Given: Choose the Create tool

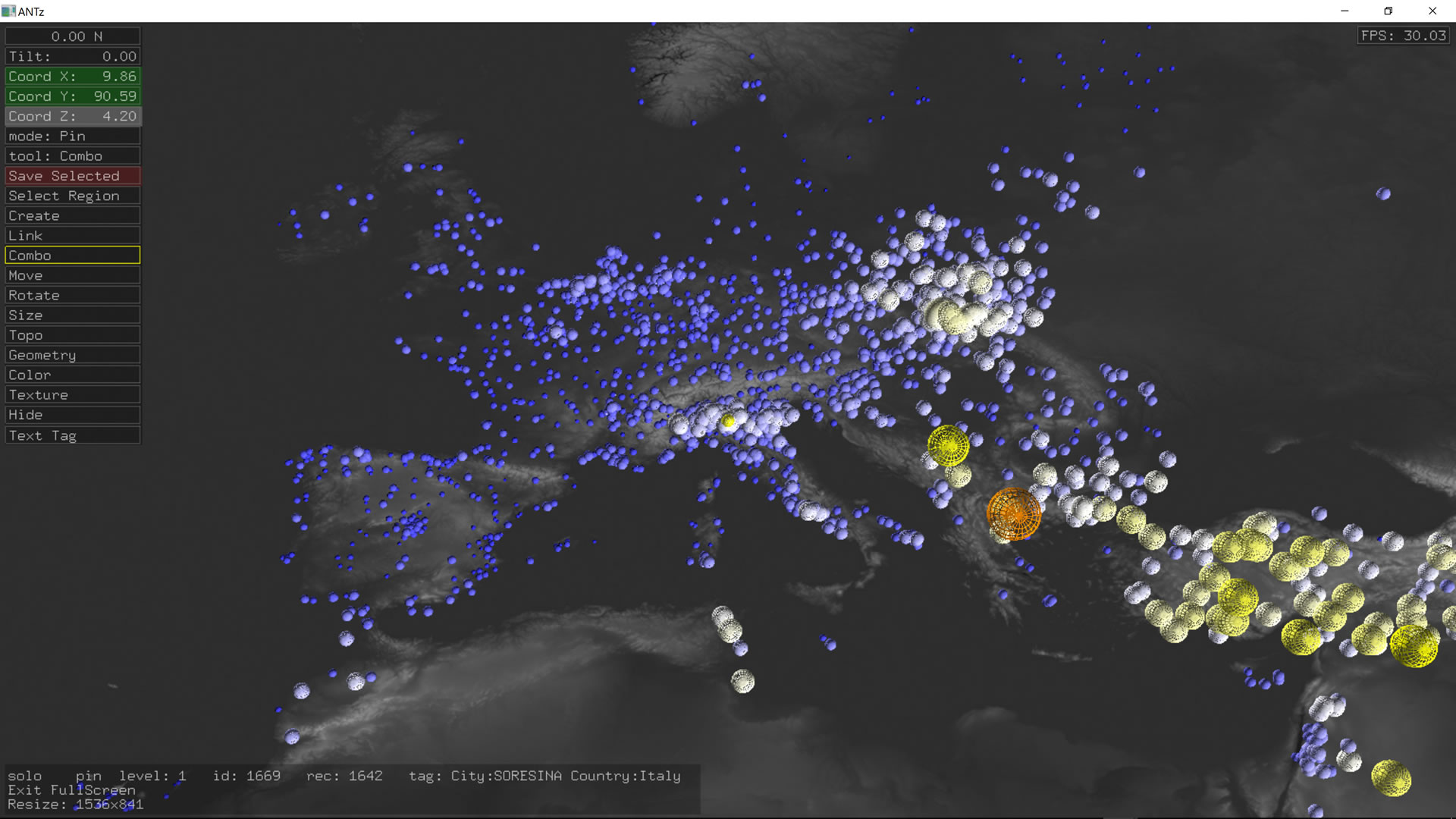Looking at the screenshot, I should [x=73, y=215].
